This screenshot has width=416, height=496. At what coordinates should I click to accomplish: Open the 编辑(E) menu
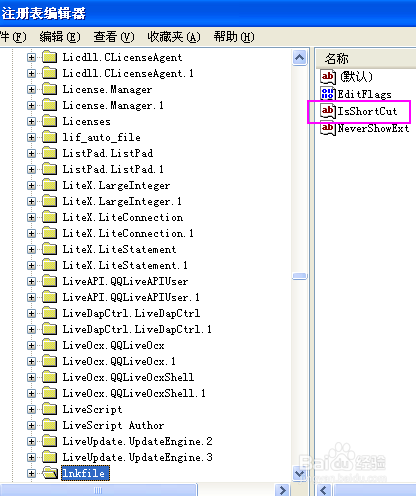click(60, 37)
